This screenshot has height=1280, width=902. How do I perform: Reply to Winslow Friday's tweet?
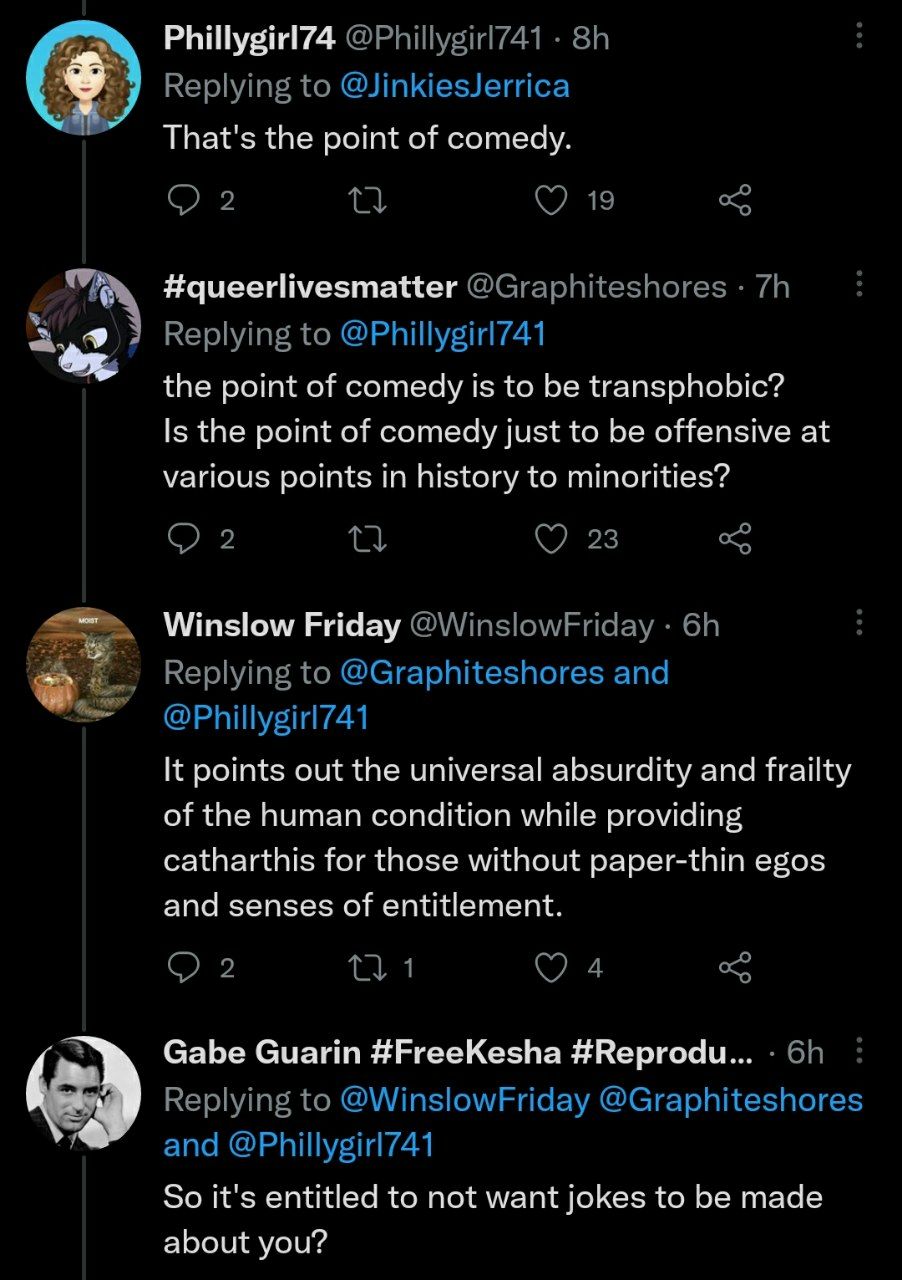tap(183, 966)
